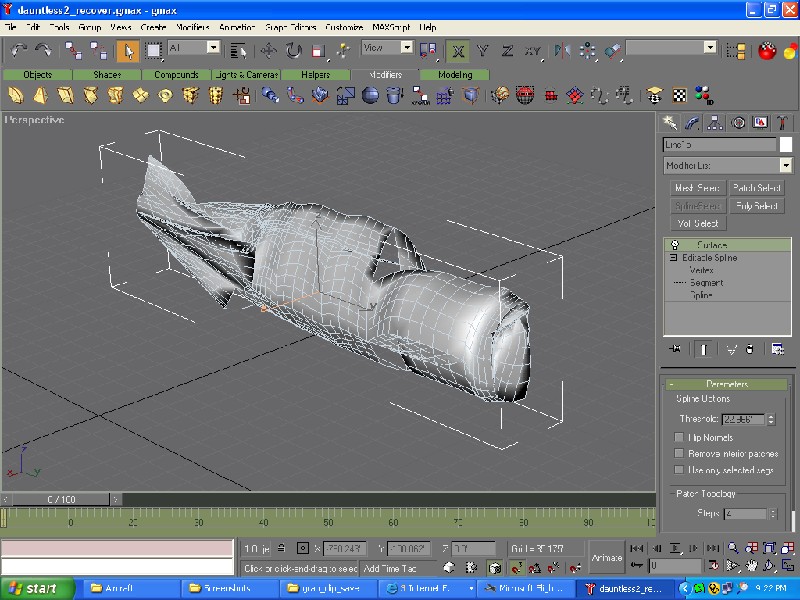Activate the Select Object arrow tool

pos(127,49)
